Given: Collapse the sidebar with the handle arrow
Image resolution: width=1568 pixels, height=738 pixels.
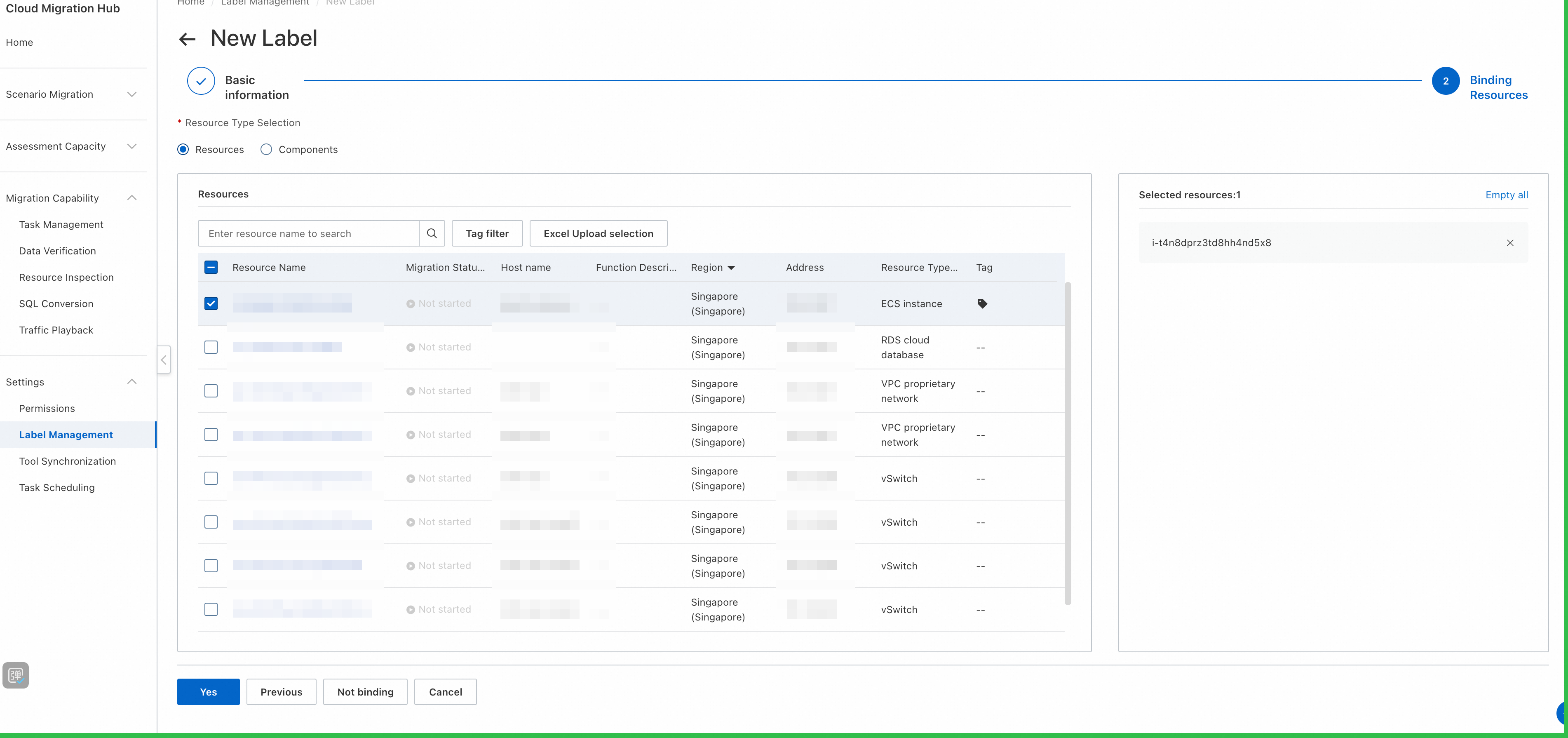Looking at the screenshot, I should pos(163,360).
